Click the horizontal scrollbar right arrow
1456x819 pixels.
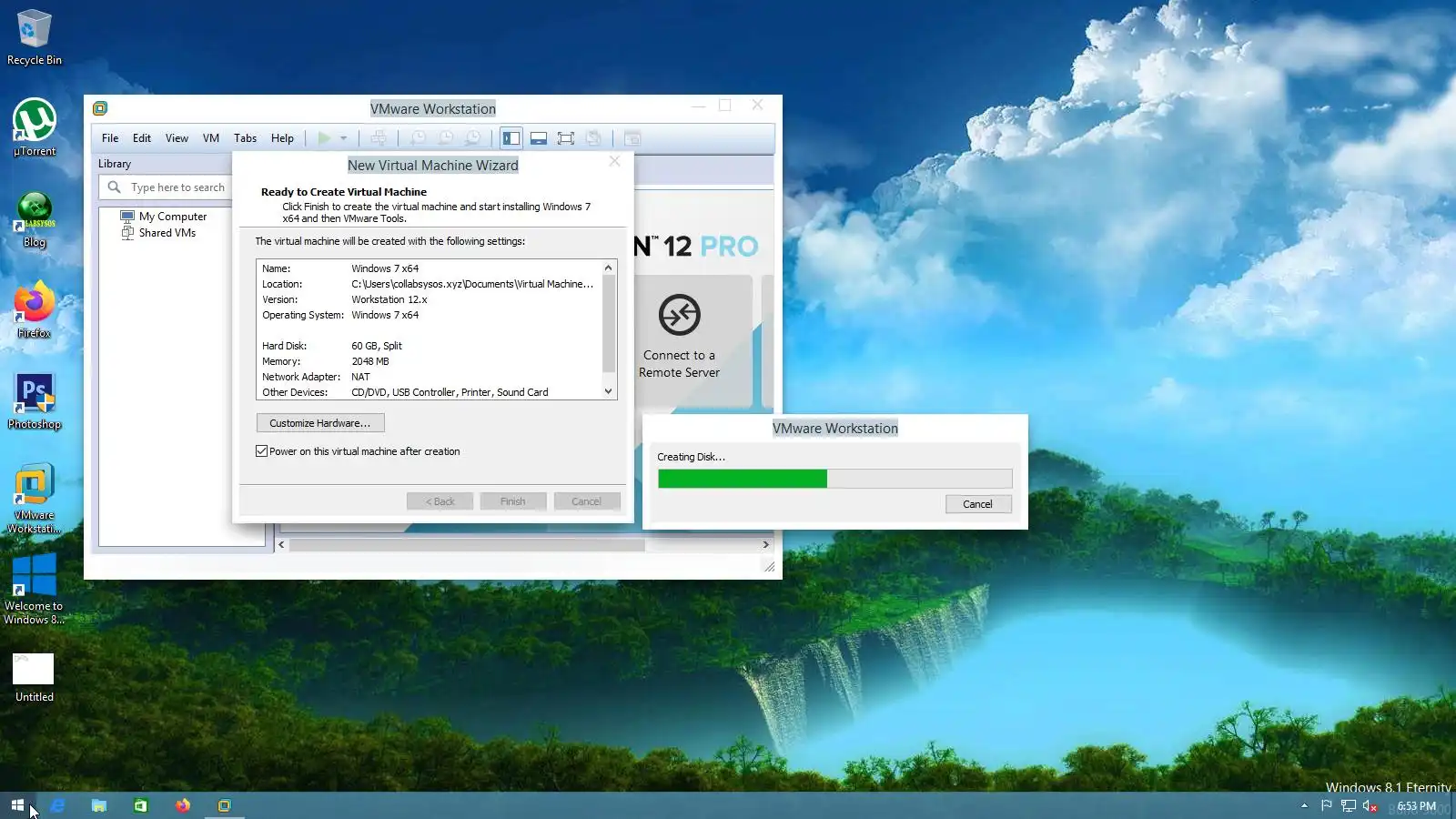[766, 545]
